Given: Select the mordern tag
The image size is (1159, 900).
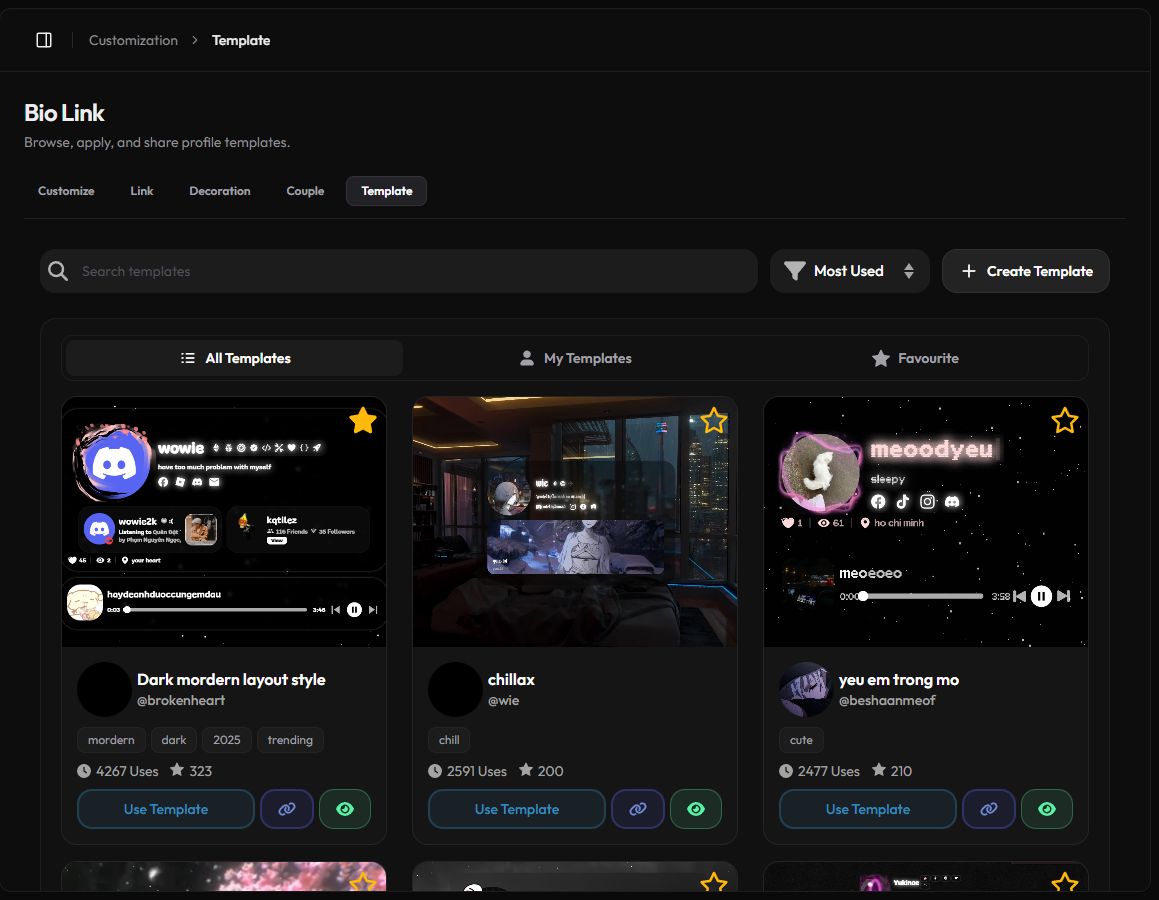Looking at the screenshot, I should (x=111, y=740).
